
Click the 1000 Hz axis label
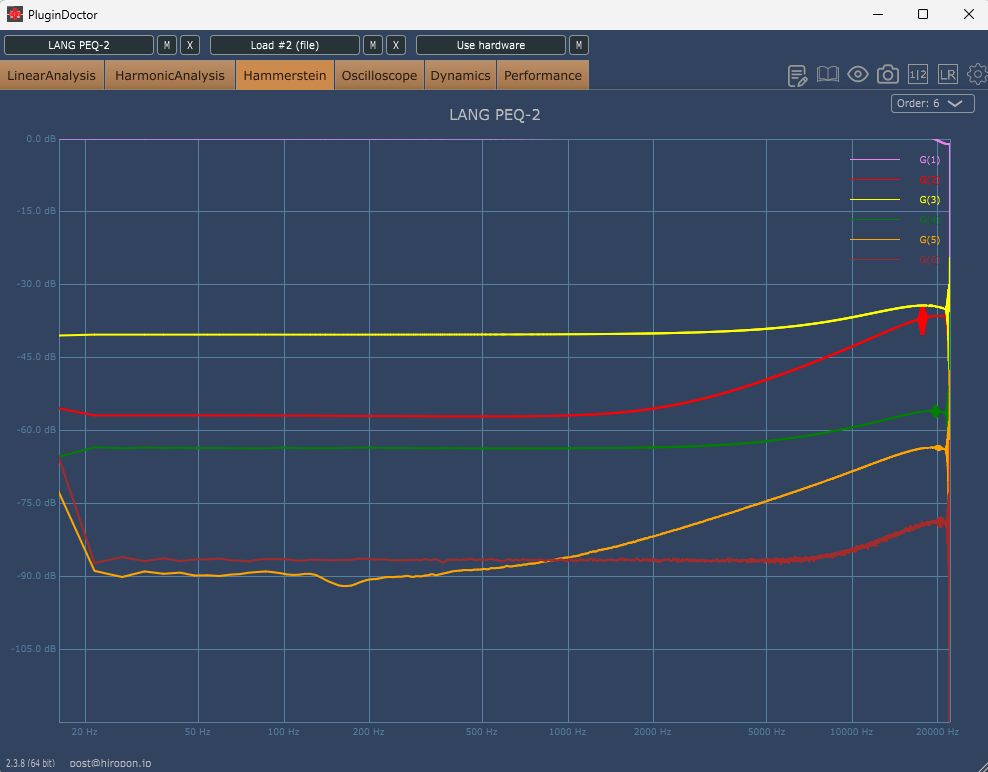click(x=568, y=732)
